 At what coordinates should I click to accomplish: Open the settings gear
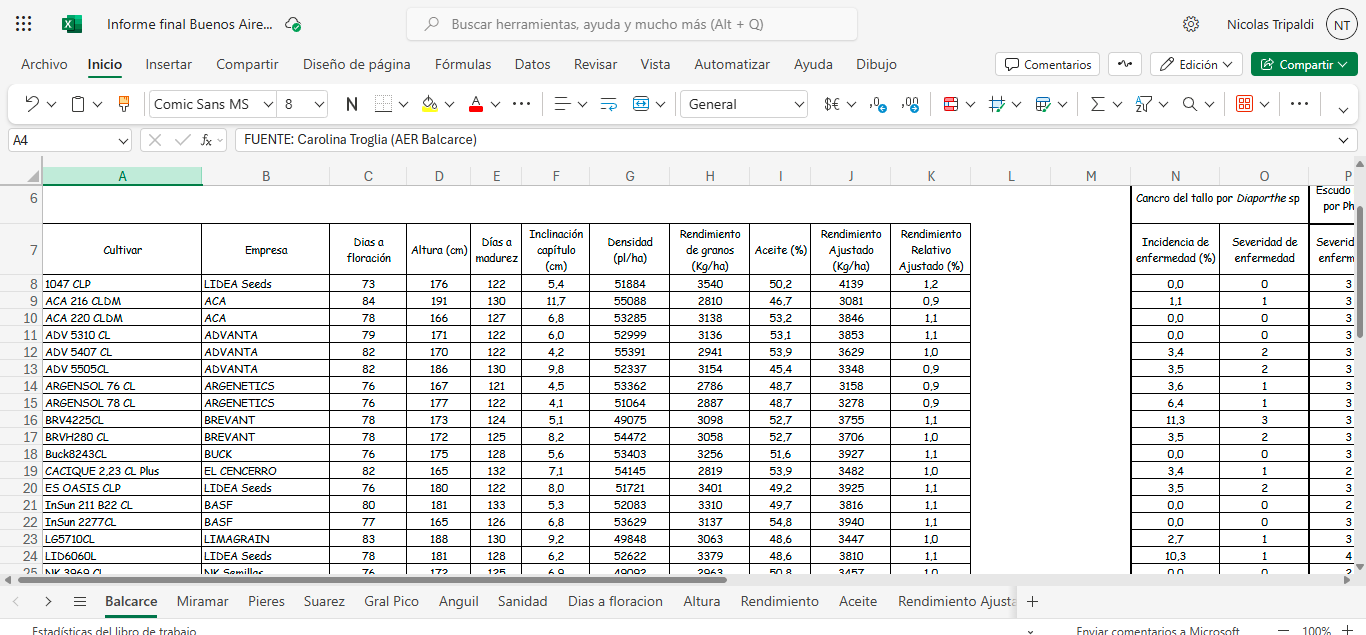coord(1191,24)
